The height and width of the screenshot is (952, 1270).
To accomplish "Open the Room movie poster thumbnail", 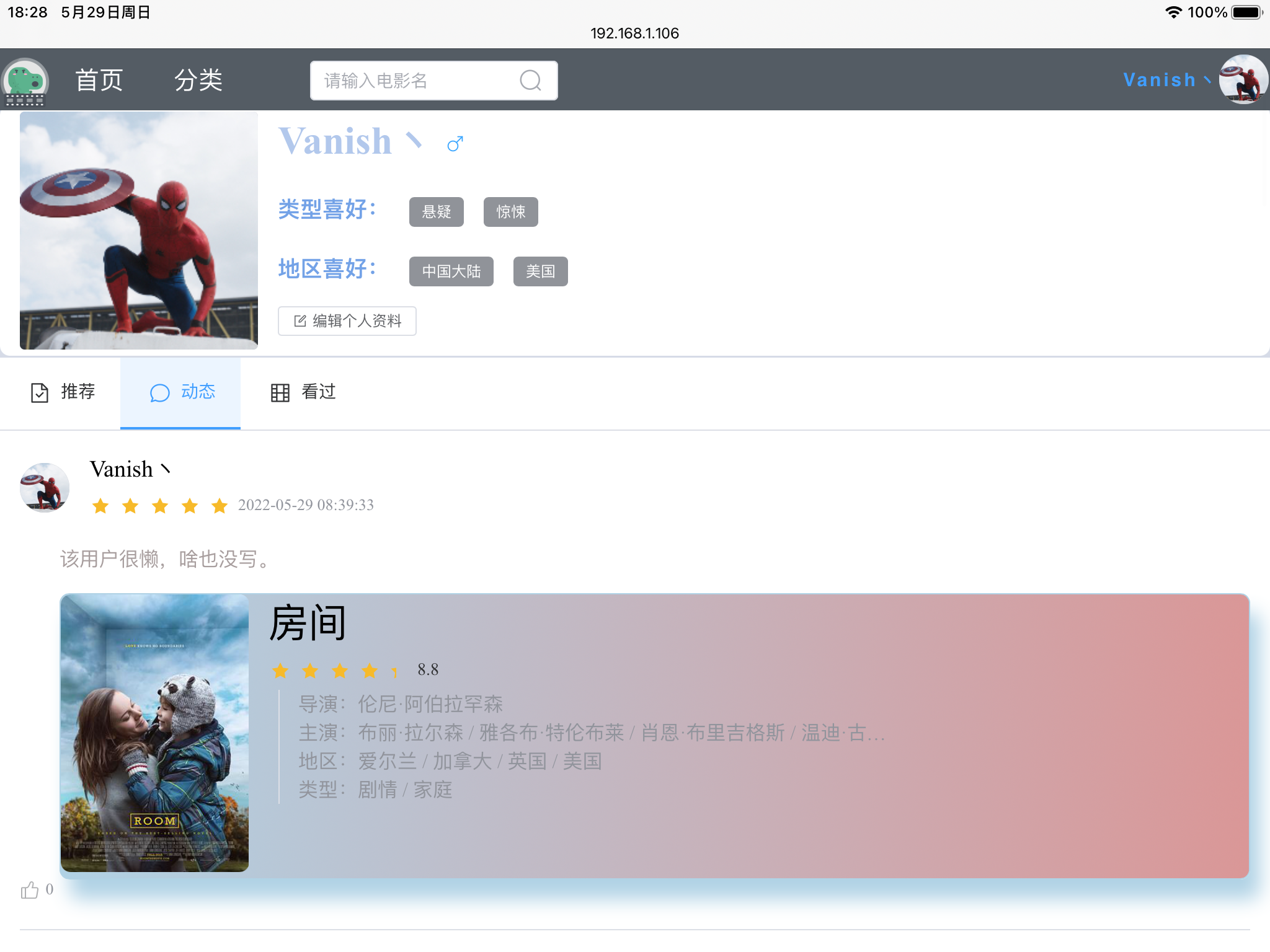I will pos(155,733).
